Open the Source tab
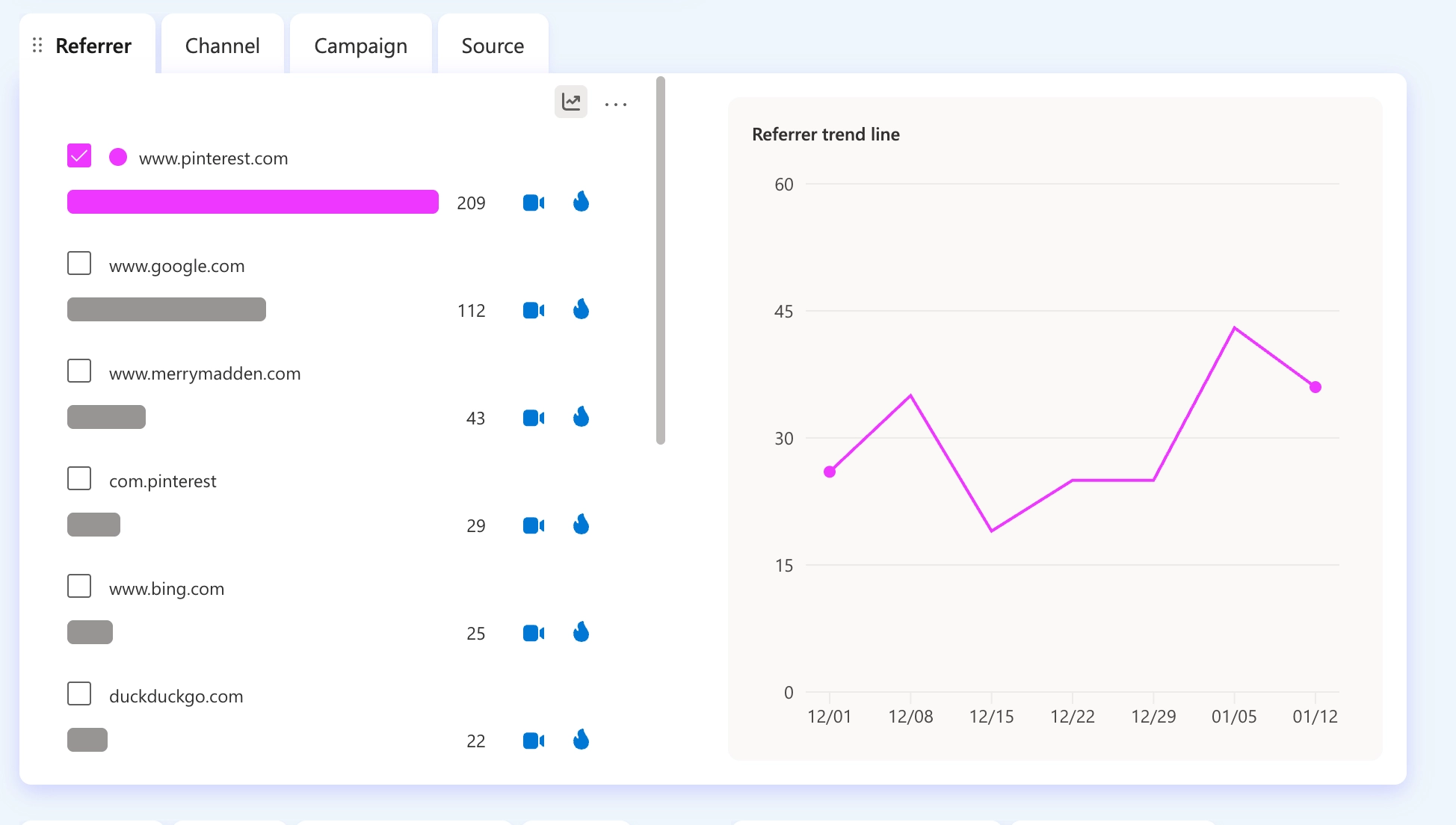 tap(493, 46)
